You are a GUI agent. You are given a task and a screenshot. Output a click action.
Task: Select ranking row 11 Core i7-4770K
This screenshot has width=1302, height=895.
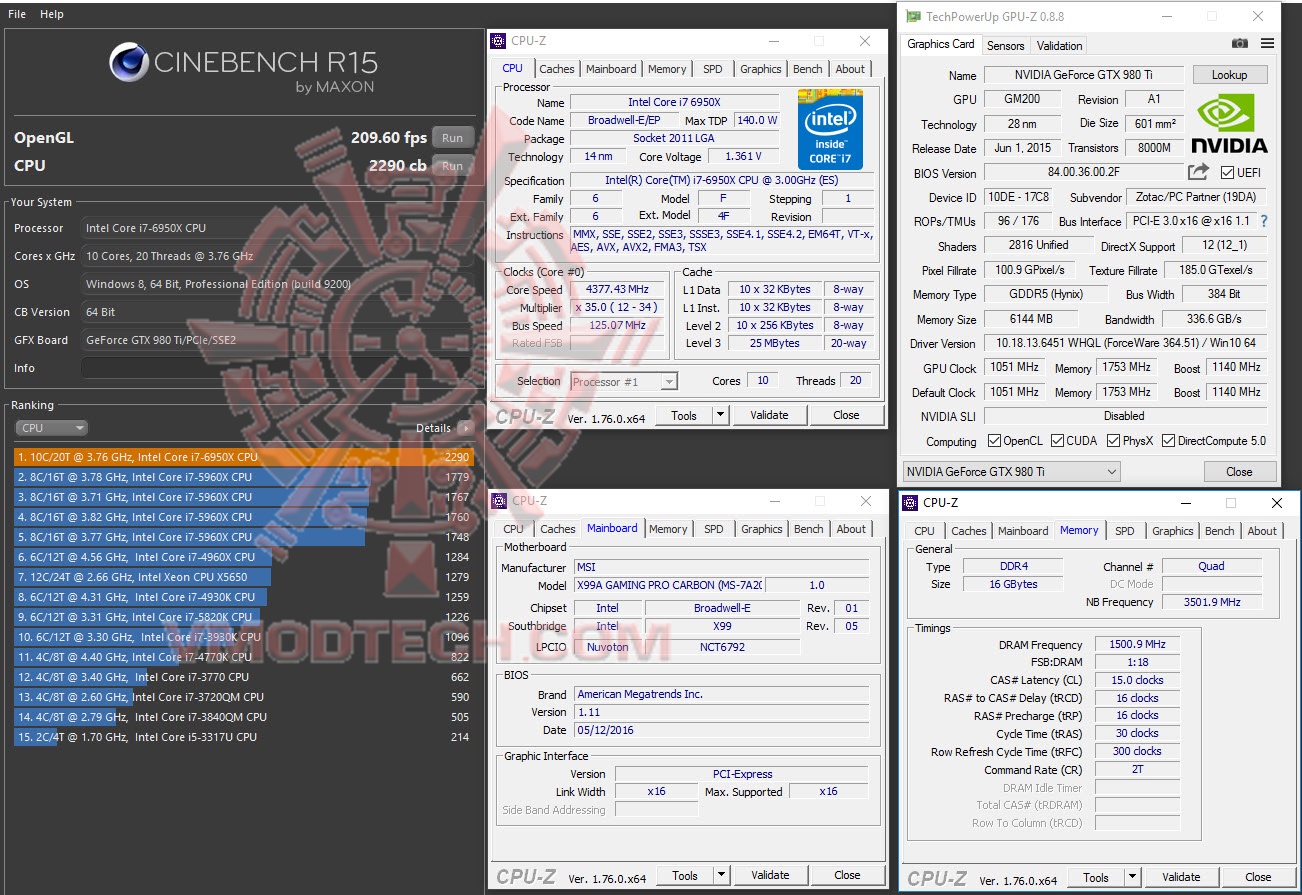pyautogui.click(x=244, y=657)
